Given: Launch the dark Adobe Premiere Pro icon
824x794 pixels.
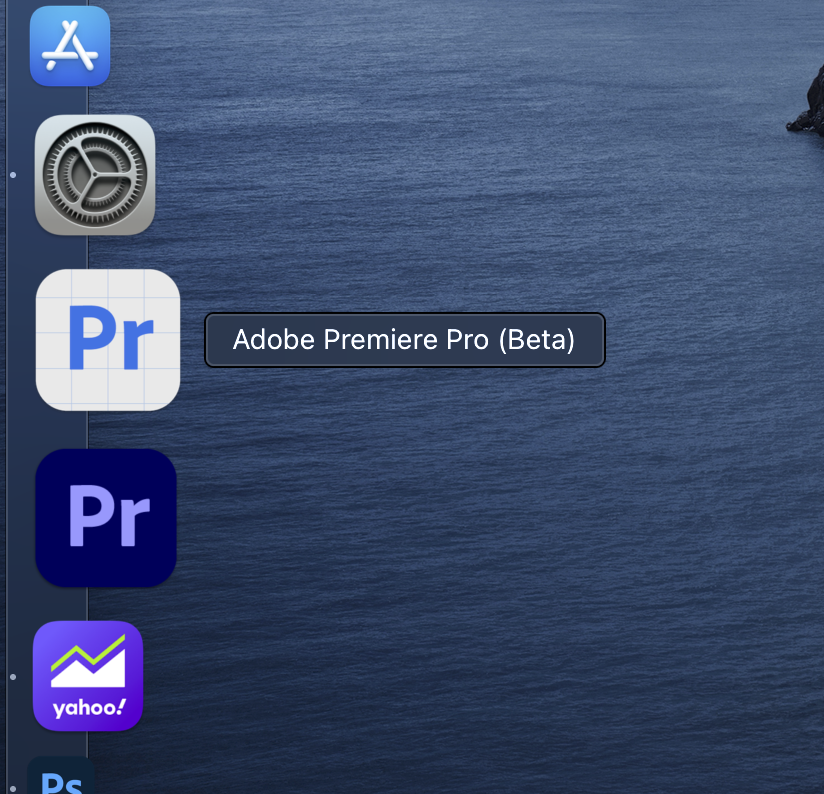Looking at the screenshot, I should tap(106, 518).
